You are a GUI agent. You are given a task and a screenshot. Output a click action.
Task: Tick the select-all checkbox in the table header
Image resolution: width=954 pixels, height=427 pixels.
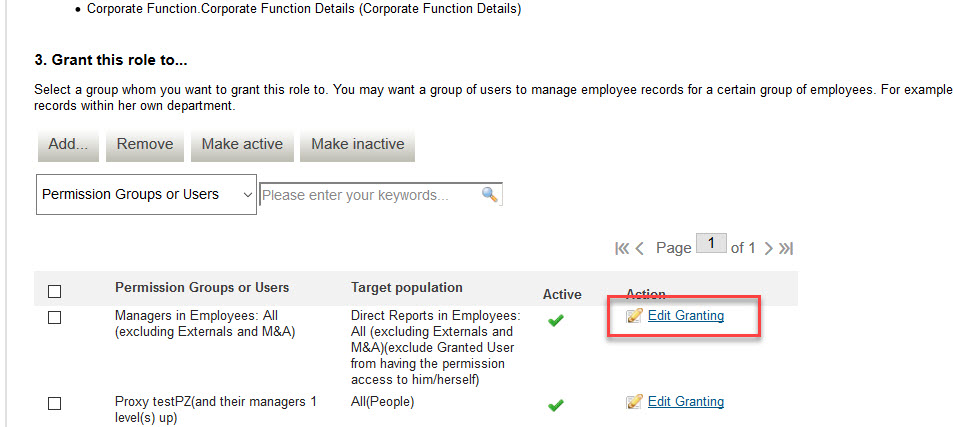click(x=54, y=291)
